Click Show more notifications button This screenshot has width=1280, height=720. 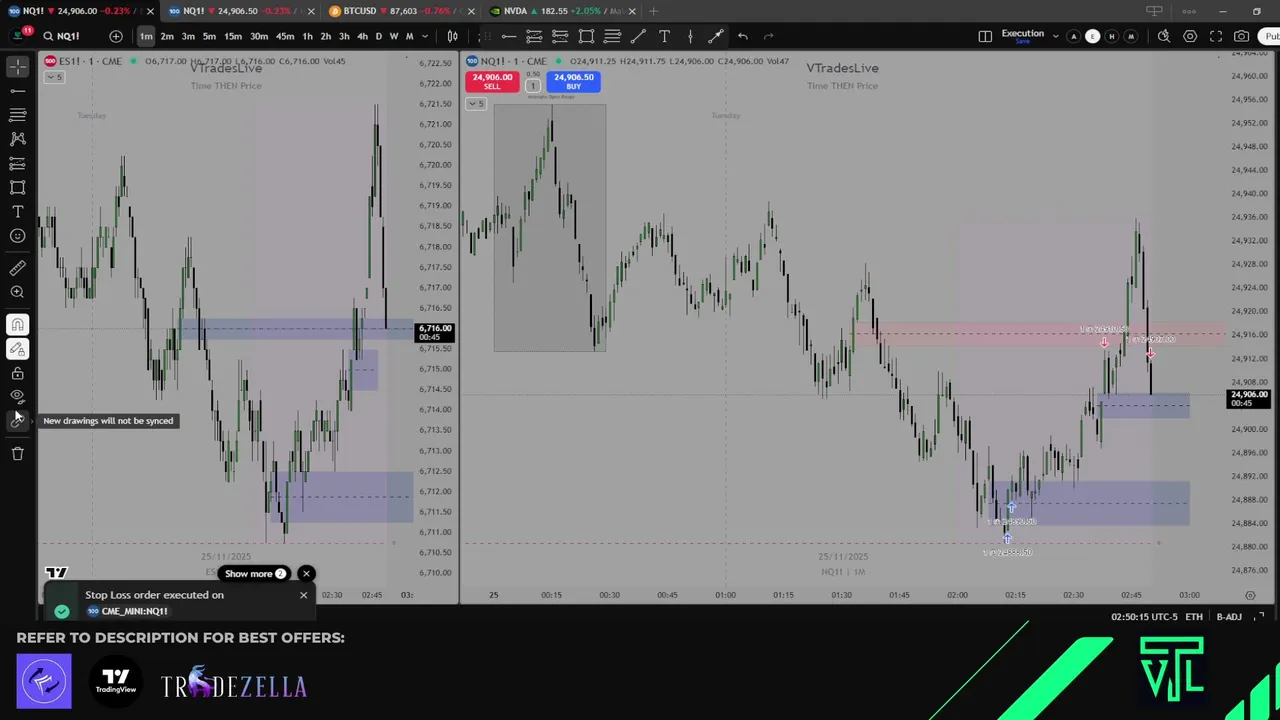pyautogui.click(x=255, y=574)
